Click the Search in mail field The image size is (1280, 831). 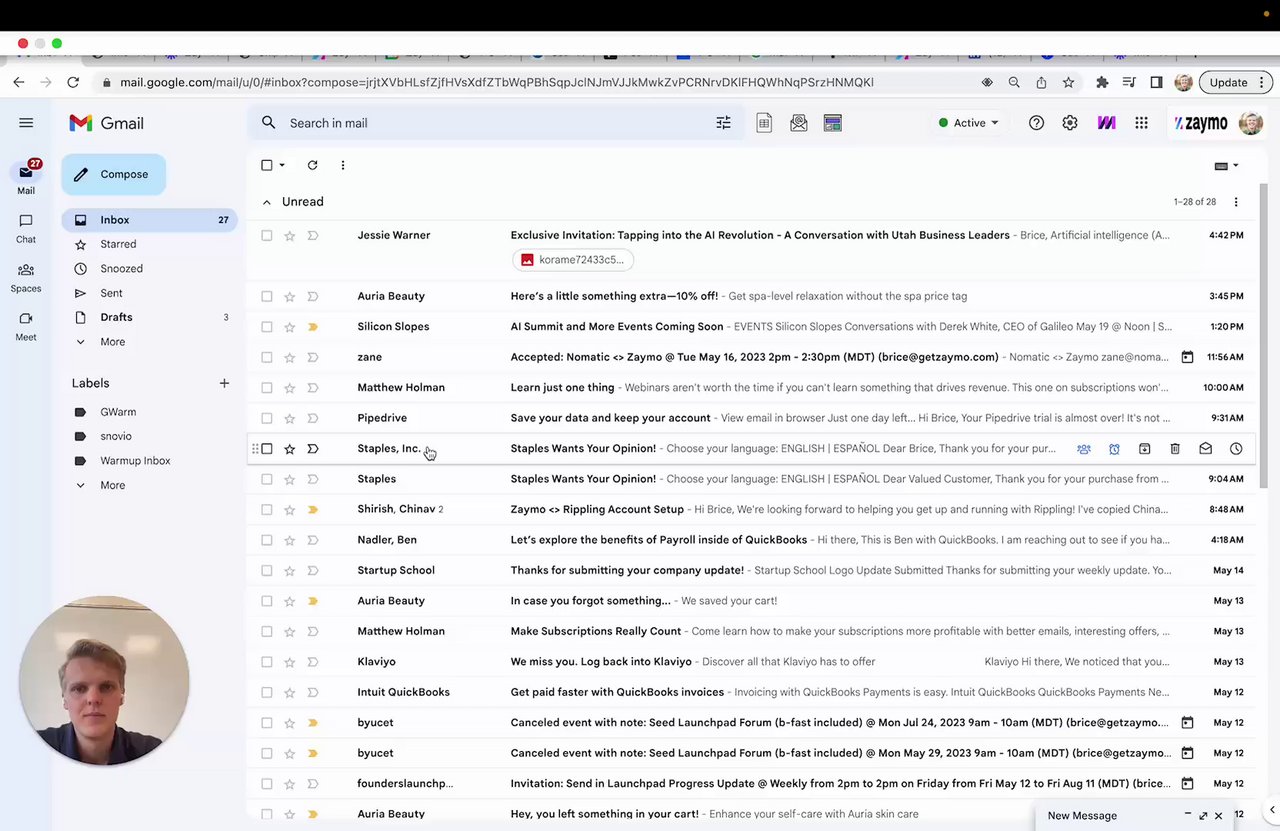pyautogui.click(x=495, y=123)
